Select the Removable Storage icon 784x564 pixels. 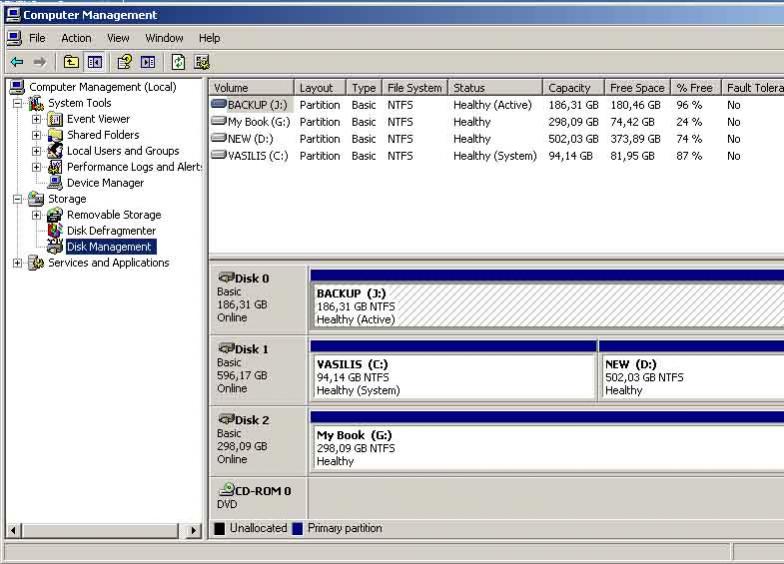(x=54, y=215)
